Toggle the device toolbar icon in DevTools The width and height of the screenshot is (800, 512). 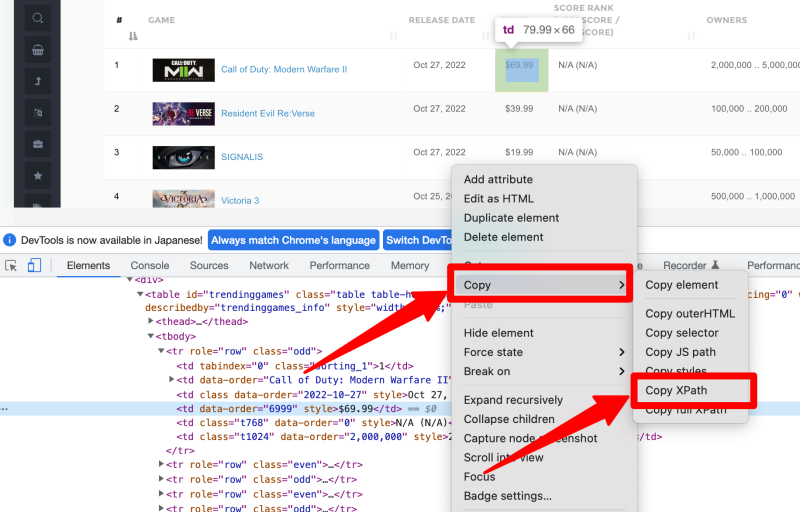(34, 265)
